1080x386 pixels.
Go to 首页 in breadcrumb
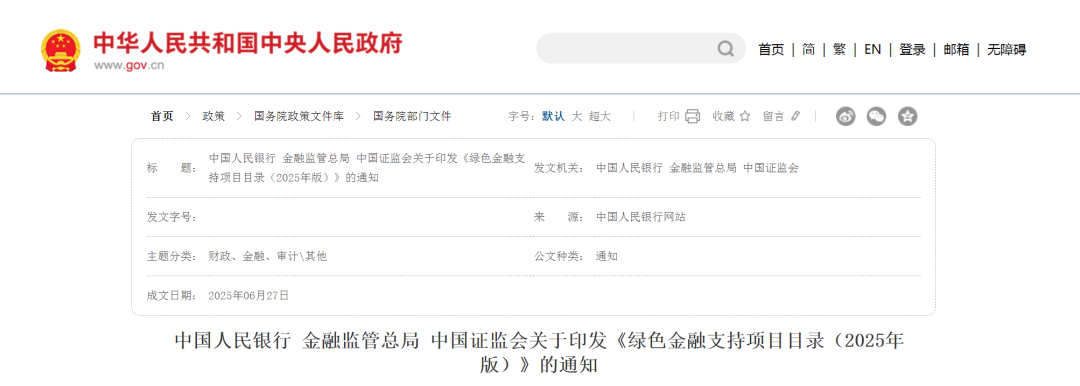[x=162, y=116]
